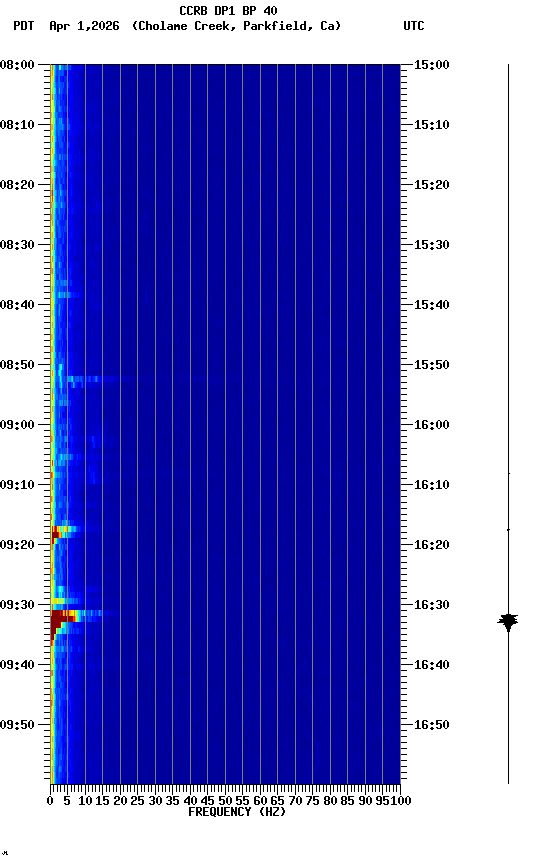Click the 09:50 PDT time label
Screen dimensions: 552x864
pos(17,725)
